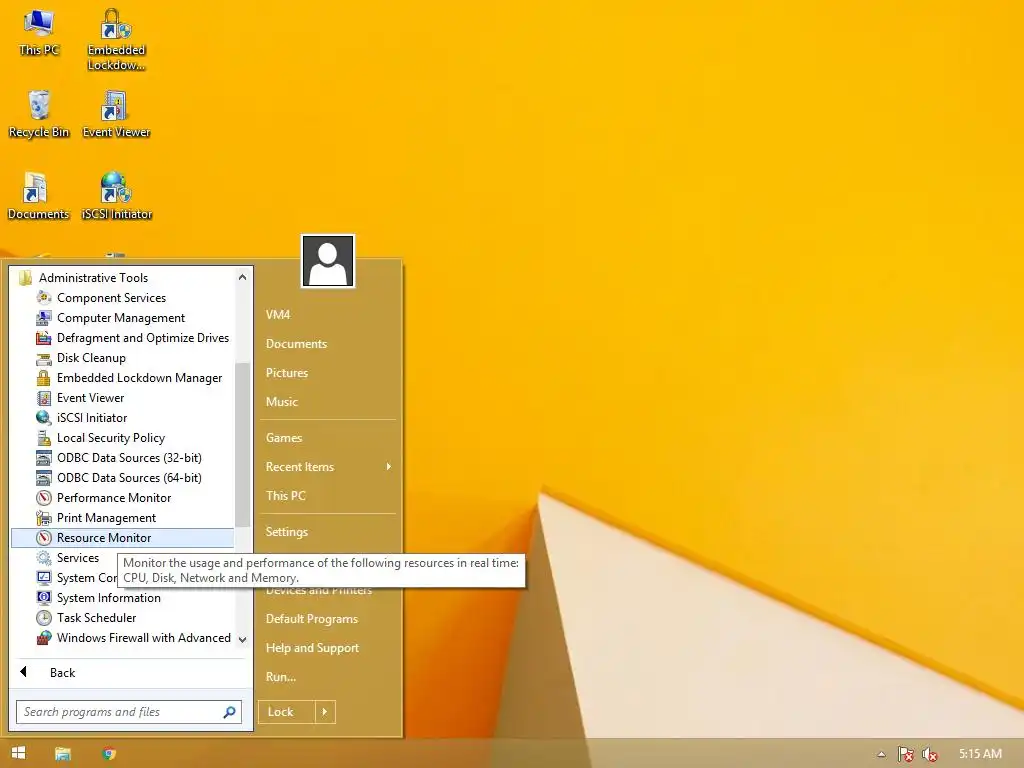Click Defragment and Optimize Drives icon
Image resolution: width=1024 pixels, height=768 pixels.
pyautogui.click(x=44, y=338)
